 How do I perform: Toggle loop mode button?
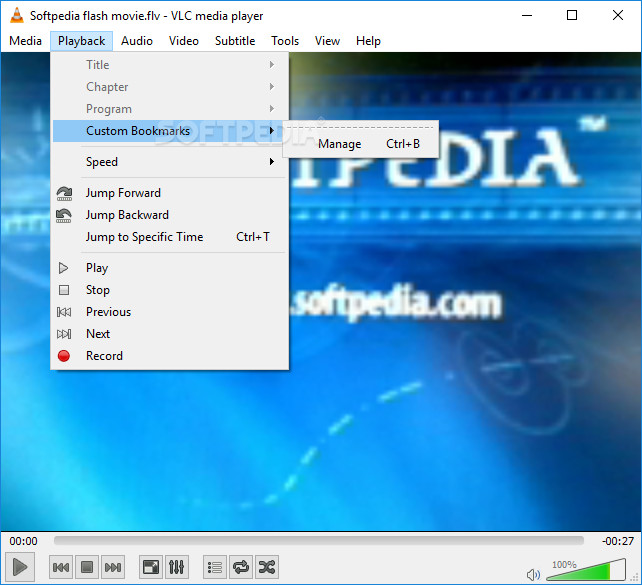click(241, 567)
